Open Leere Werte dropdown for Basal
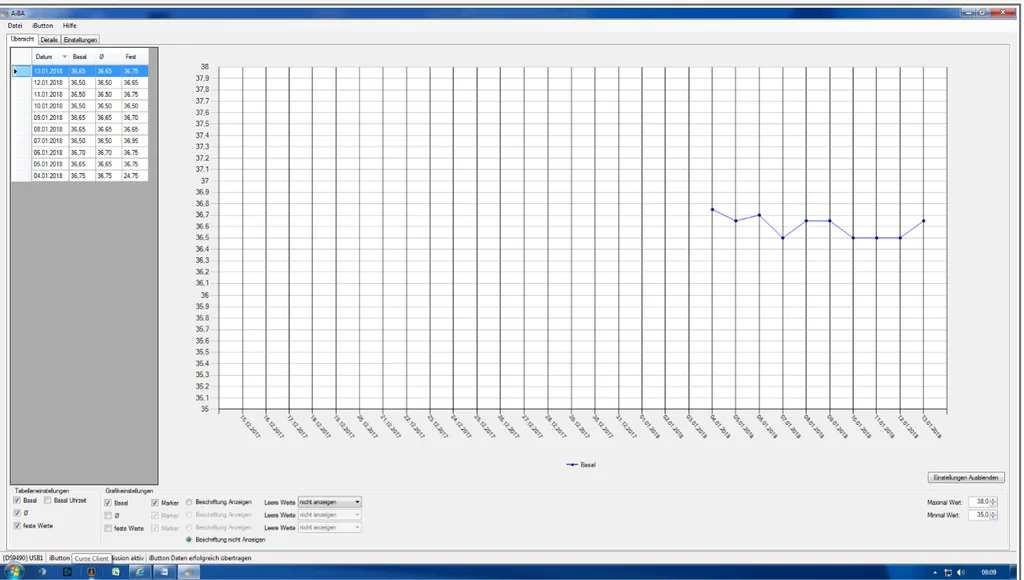 (x=330, y=502)
